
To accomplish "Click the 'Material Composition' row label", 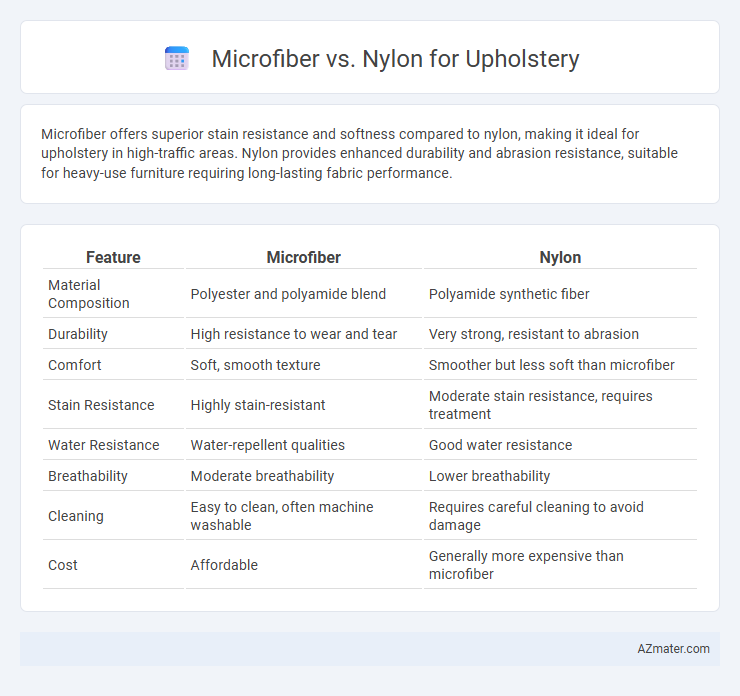I will click(89, 294).
